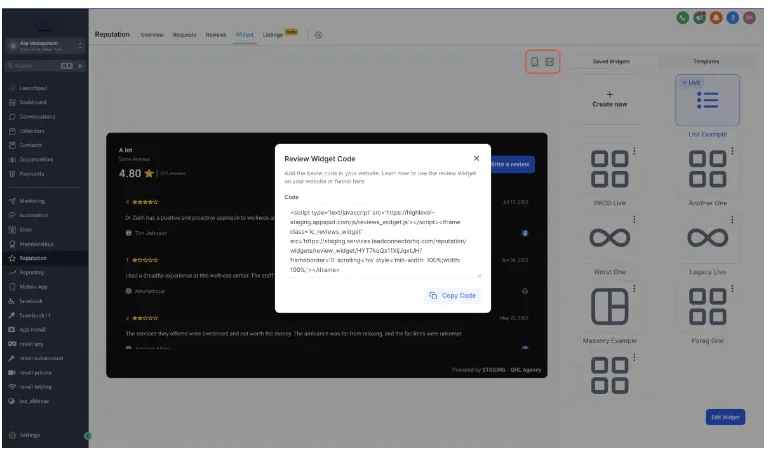769x454 pixels.
Task: Click the Edit Widget button
Action: [725, 417]
